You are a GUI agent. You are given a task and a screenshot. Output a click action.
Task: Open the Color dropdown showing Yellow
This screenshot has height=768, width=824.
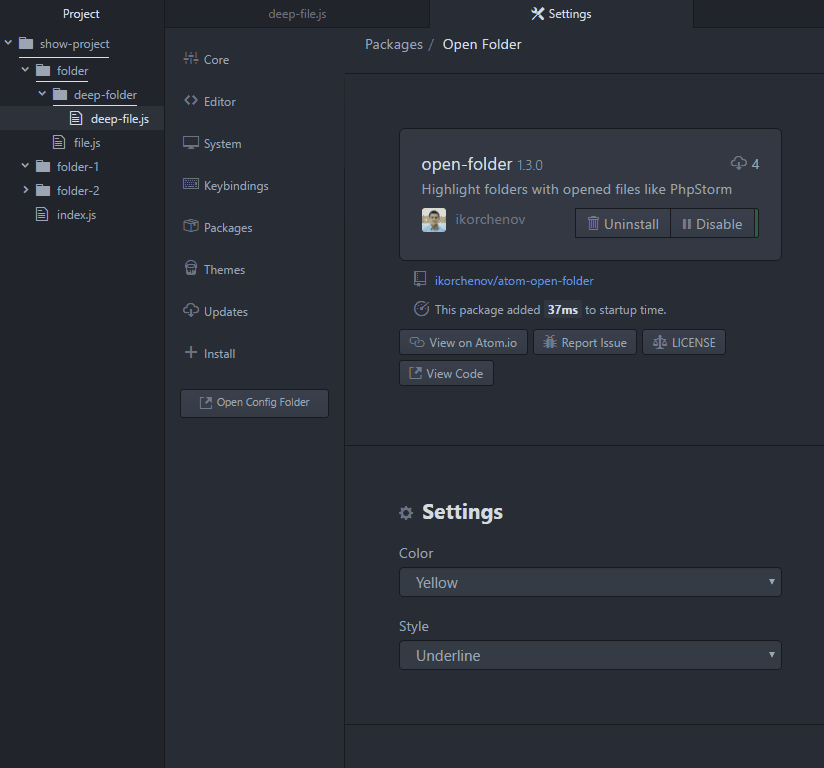[x=590, y=582]
